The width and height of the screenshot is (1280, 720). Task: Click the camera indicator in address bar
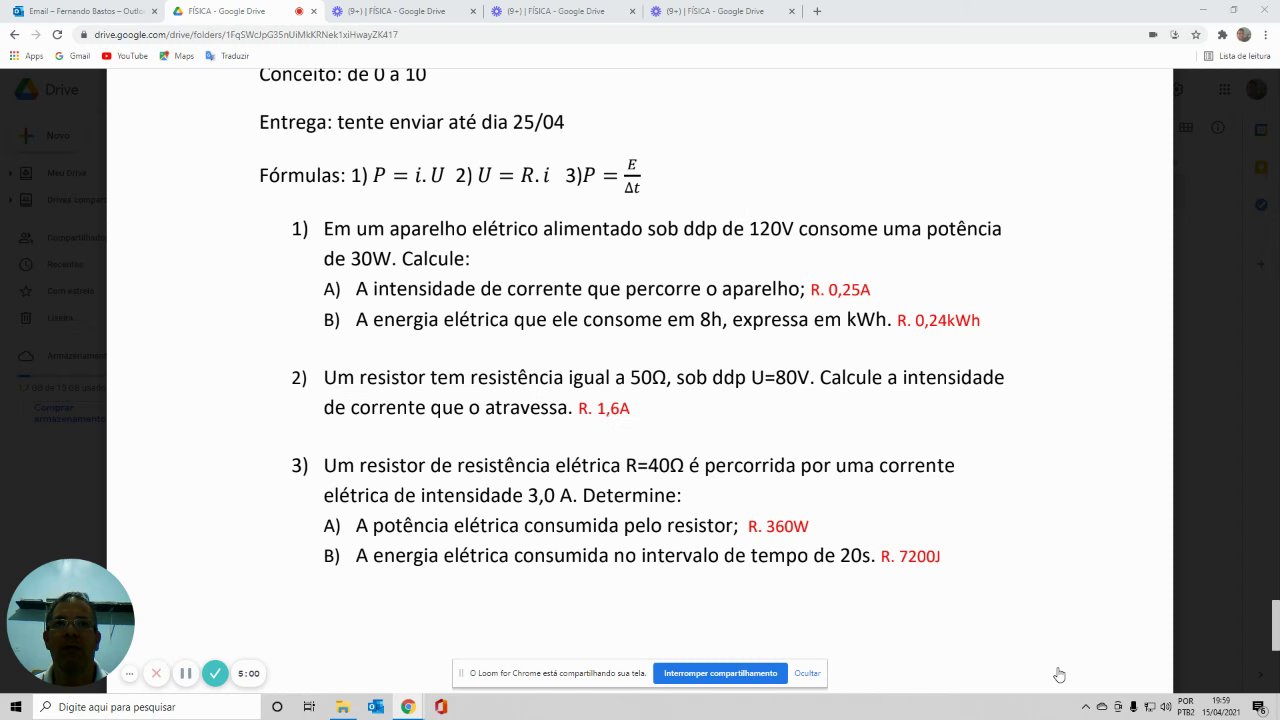coord(1153,34)
